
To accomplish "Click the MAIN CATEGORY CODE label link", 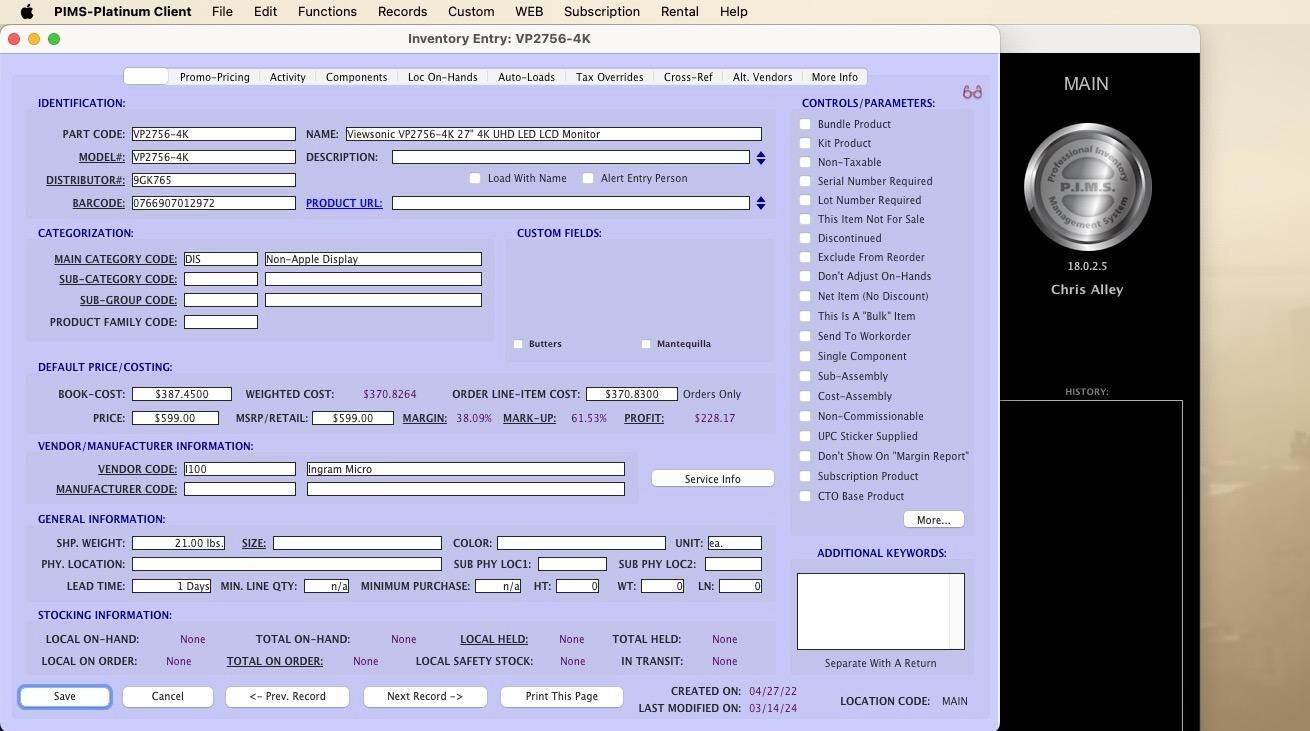I will click(x=116, y=259).
